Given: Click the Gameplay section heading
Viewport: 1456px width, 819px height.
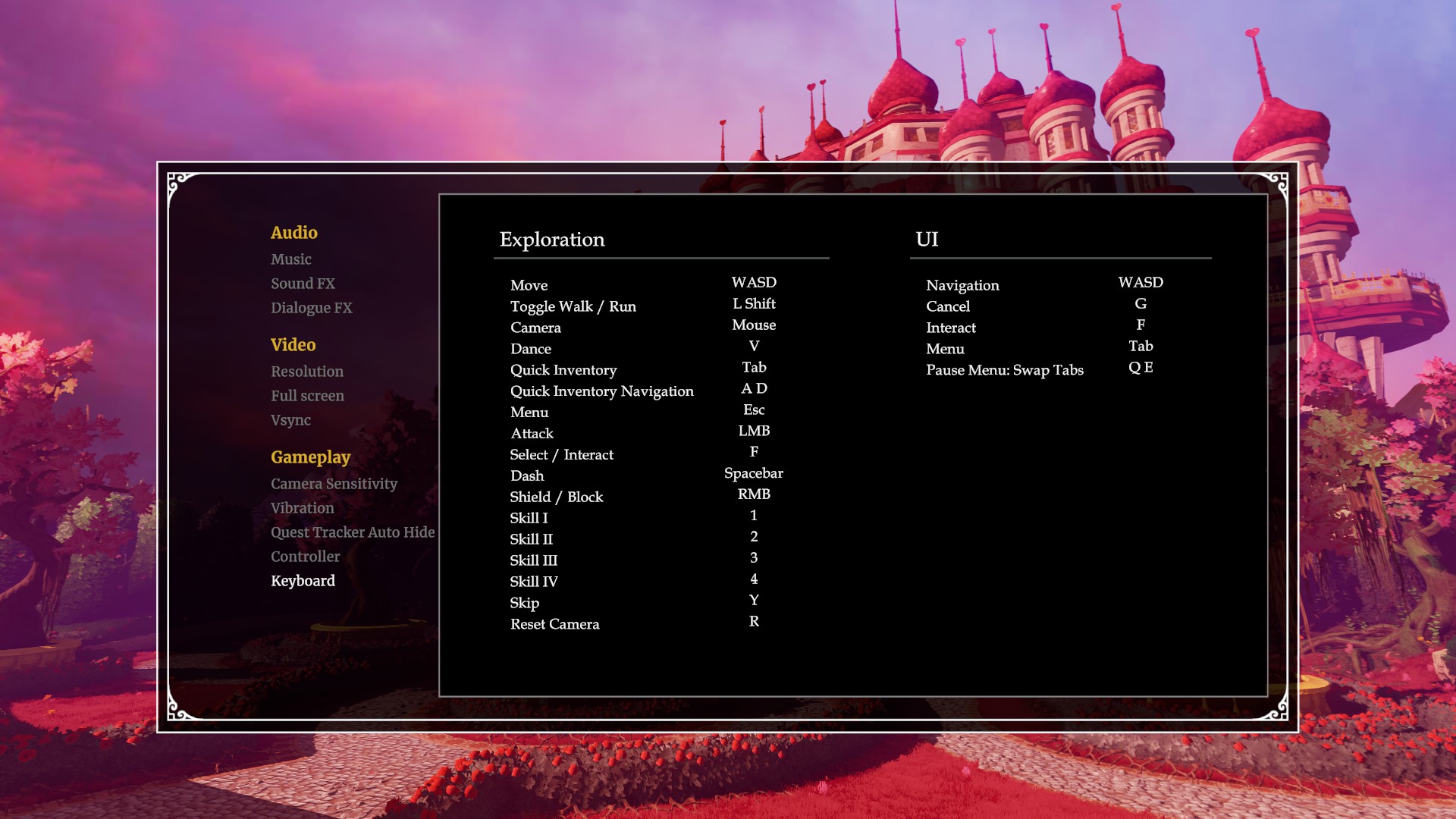Looking at the screenshot, I should (310, 457).
